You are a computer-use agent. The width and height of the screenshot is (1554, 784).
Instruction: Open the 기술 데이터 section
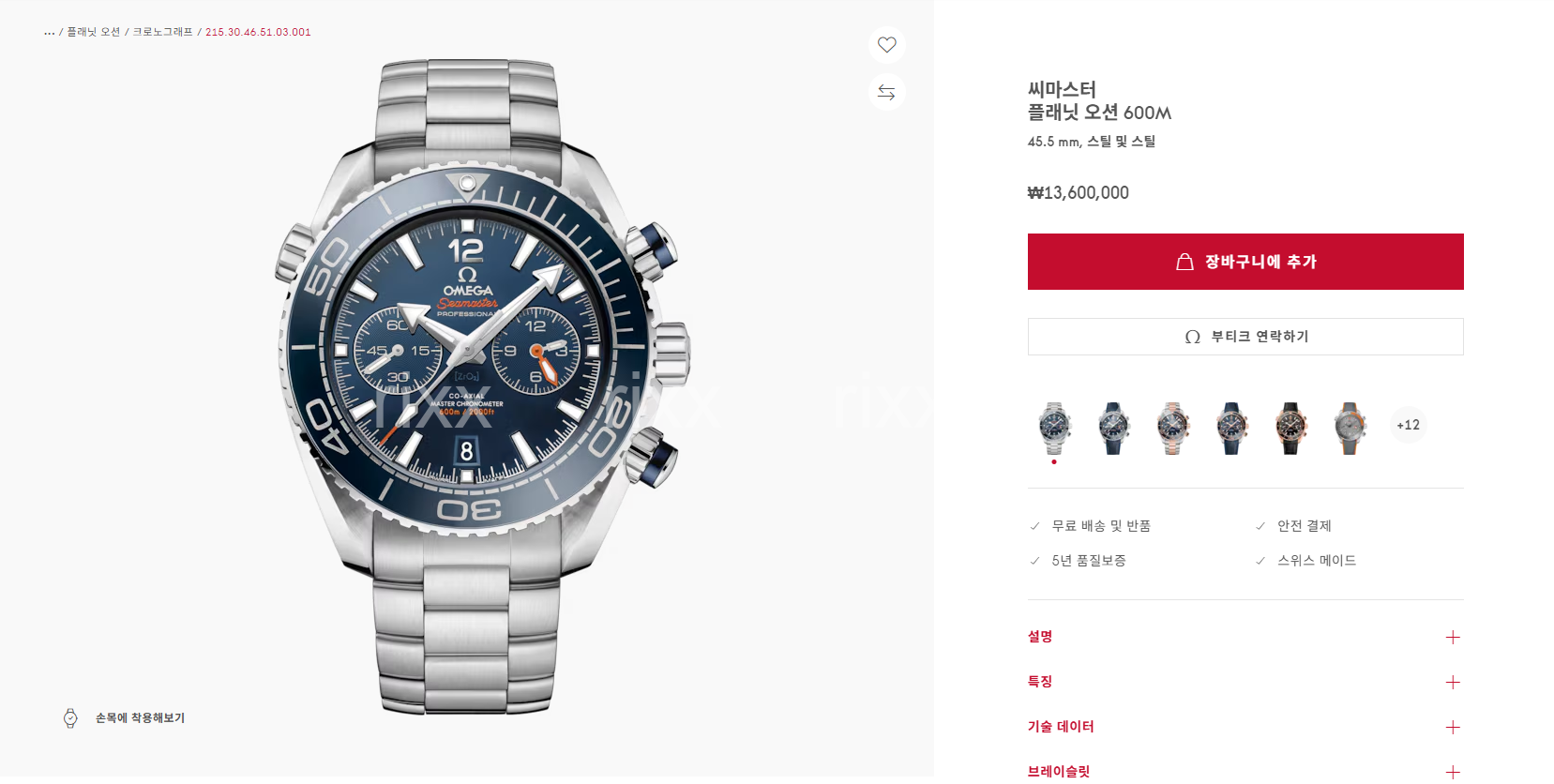pyautogui.click(x=1245, y=727)
